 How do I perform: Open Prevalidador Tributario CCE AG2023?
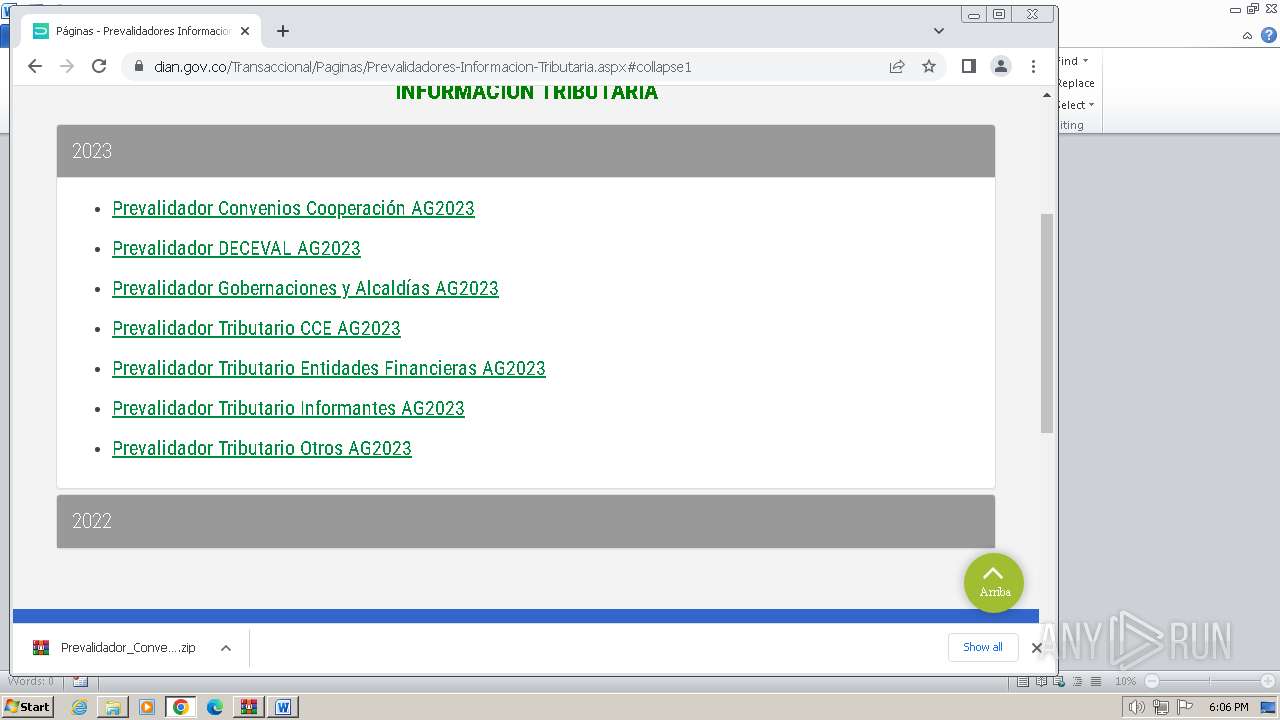coord(256,328)
